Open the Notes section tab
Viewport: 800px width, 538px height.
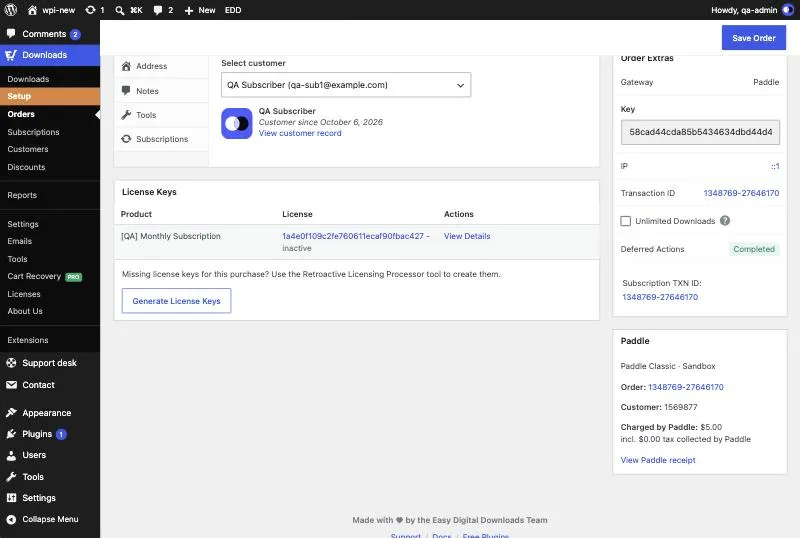tap(161, 90)
